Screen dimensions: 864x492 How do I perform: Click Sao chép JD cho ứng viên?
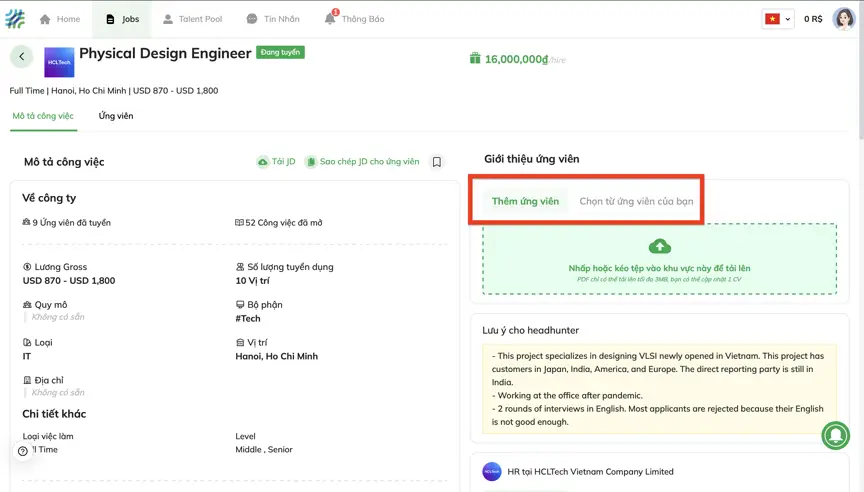[363, 162]
